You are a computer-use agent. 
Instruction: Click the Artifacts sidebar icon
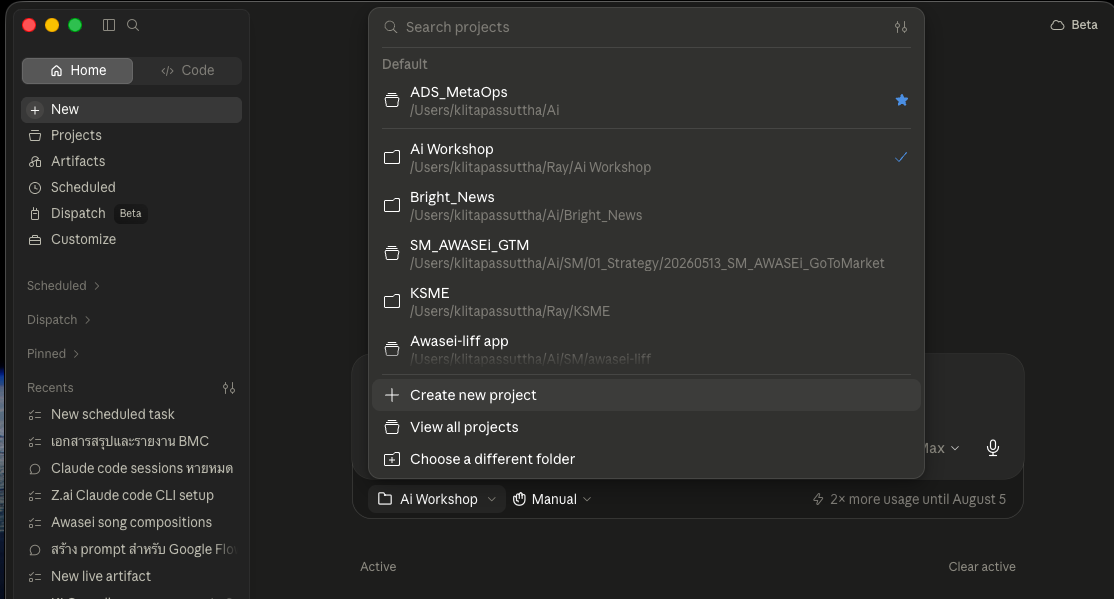pyautogui.click(x=35, y=161)
